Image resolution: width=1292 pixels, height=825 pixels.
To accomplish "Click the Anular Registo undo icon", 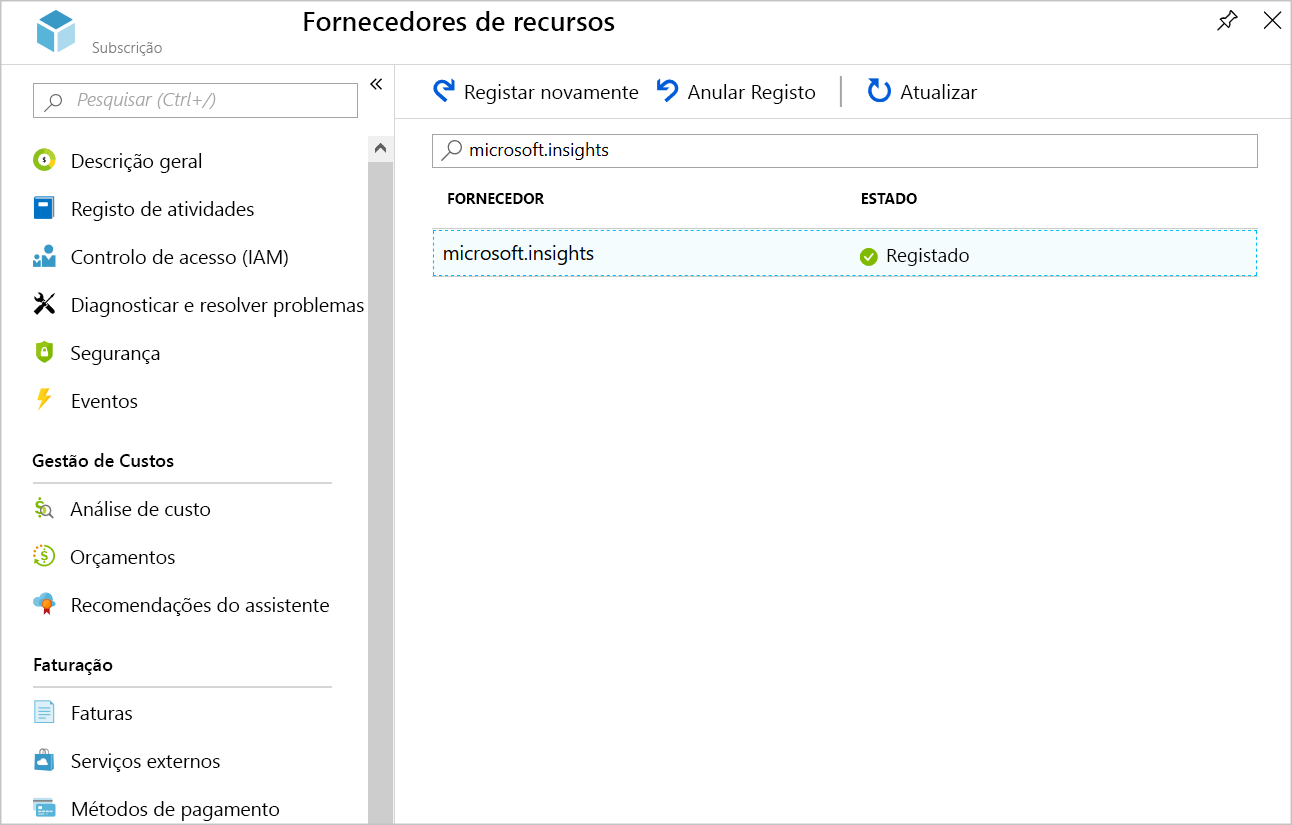I will (x=668, y=91).
